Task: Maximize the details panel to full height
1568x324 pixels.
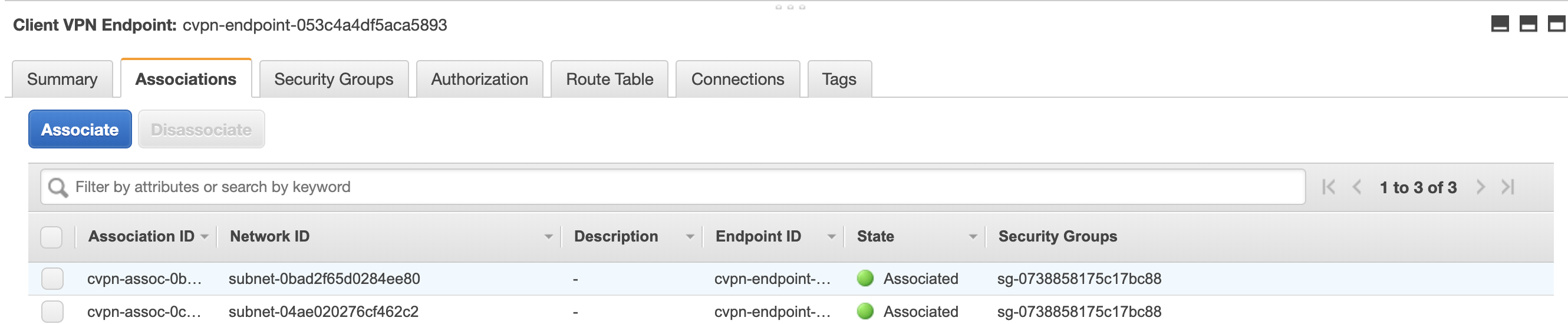Action: [1557, 24]
